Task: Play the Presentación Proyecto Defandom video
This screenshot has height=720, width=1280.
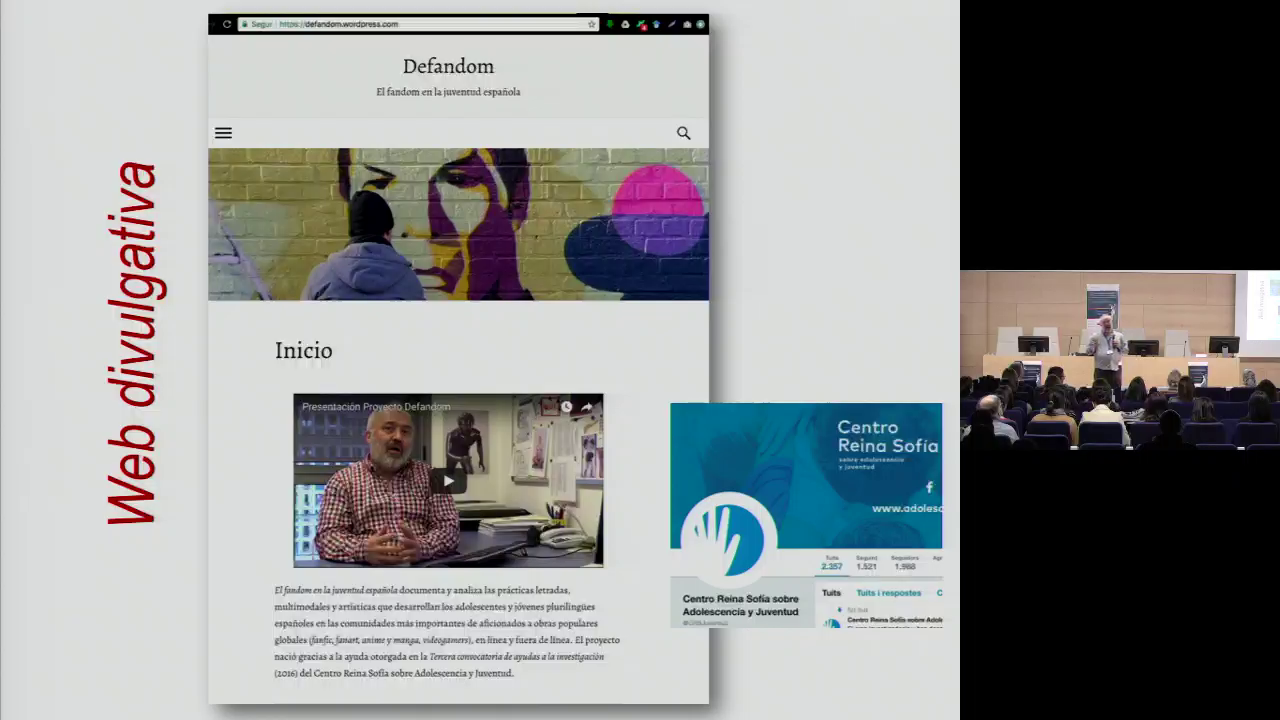Action: coord(448,481)
